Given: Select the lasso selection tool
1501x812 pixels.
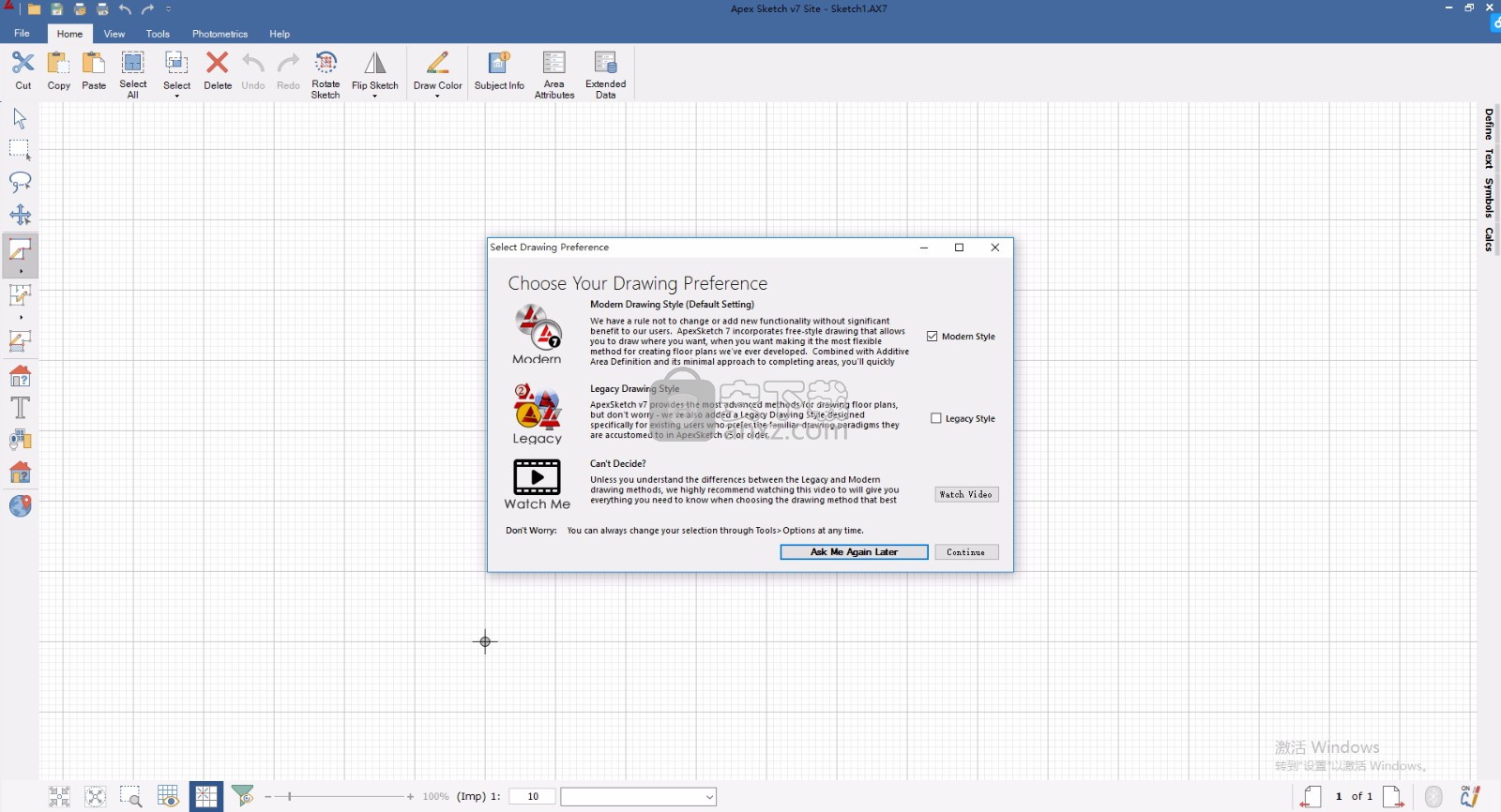Looking at the screenshot, I should tap(20, 182).
